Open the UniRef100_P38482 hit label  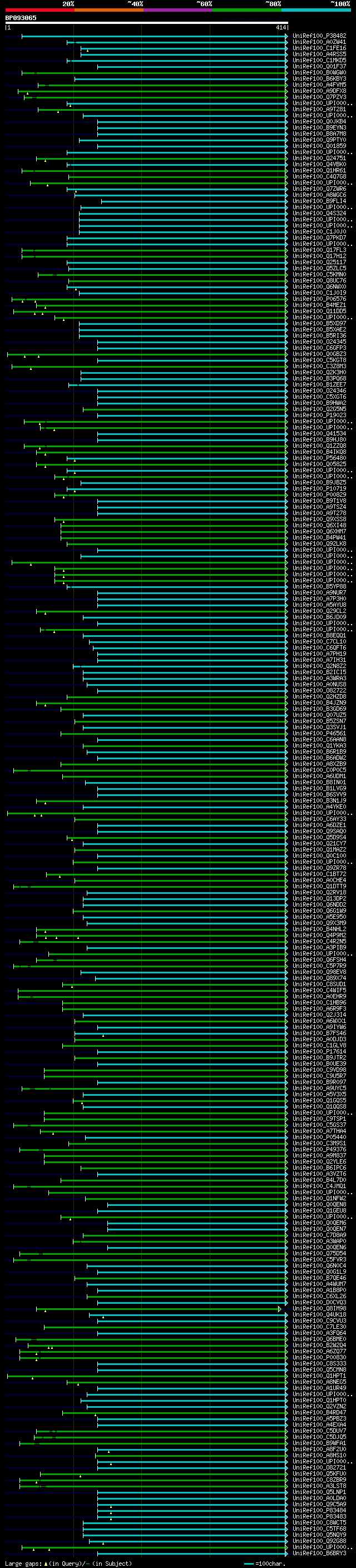point(319,36)
